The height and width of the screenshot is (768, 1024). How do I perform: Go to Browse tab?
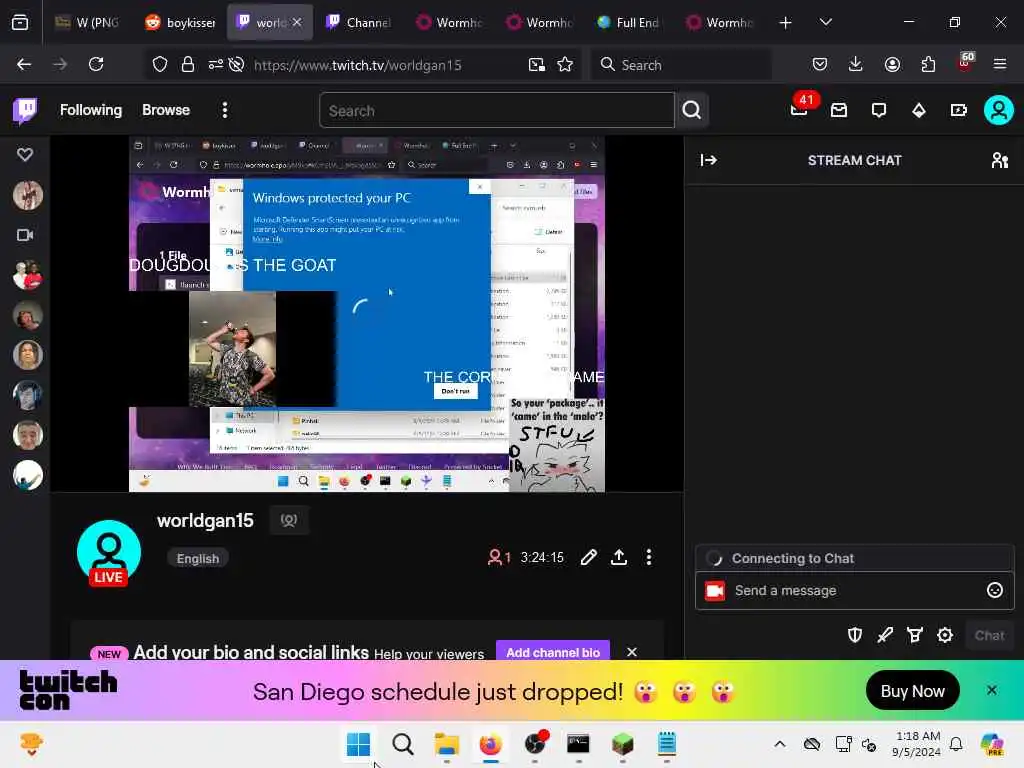(x=166, y=110)
